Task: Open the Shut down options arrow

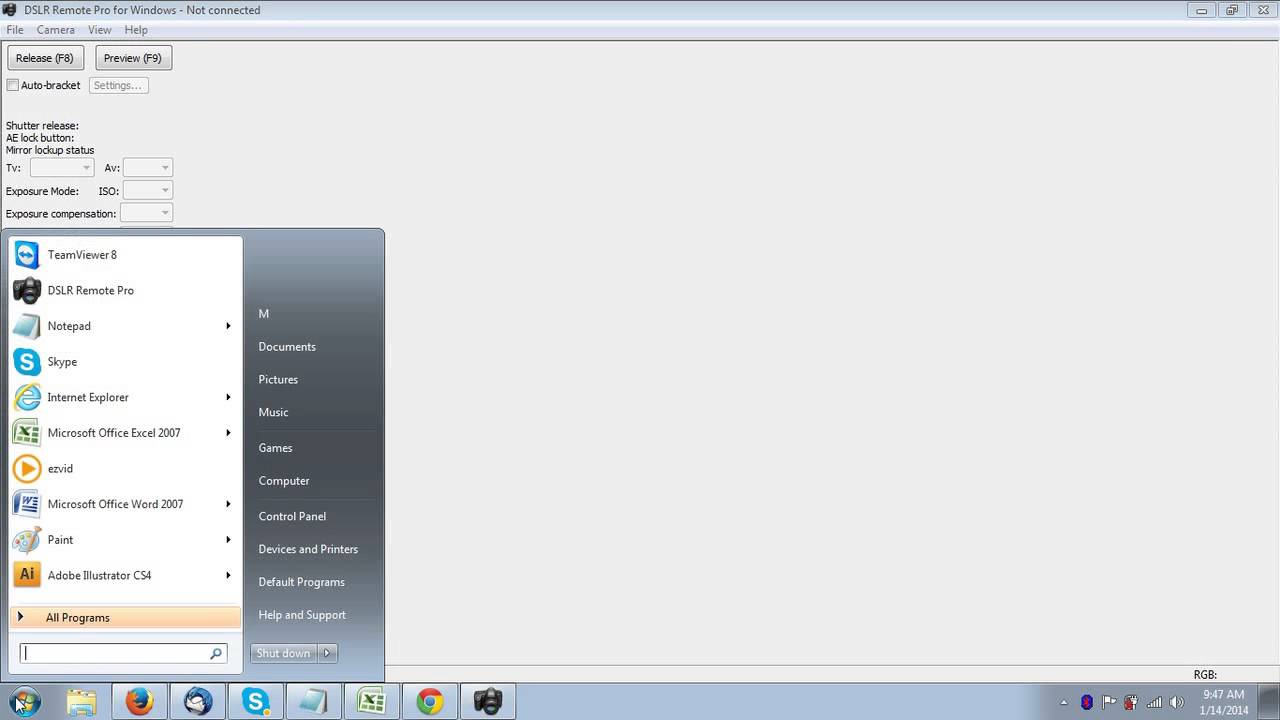Action: click(x=327, y=653)
